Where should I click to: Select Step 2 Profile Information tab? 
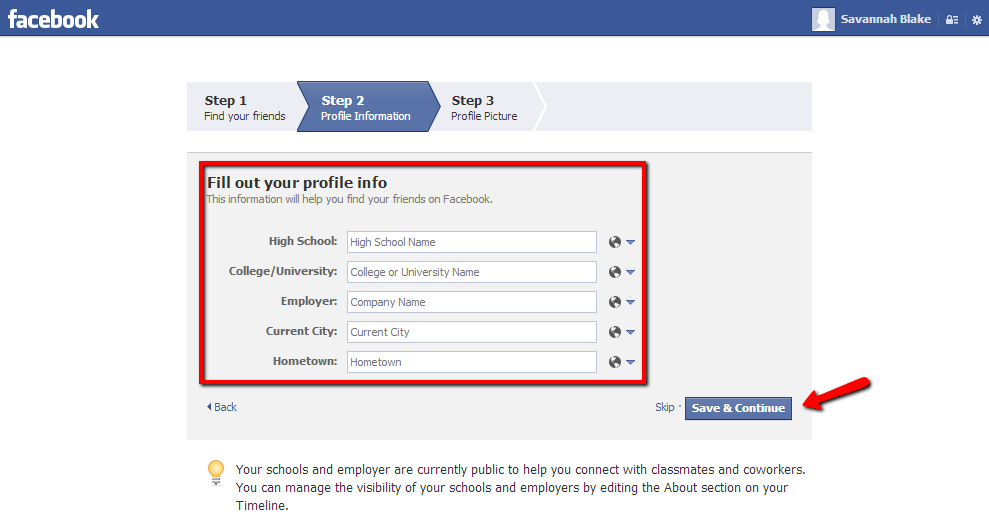[366, 107]
